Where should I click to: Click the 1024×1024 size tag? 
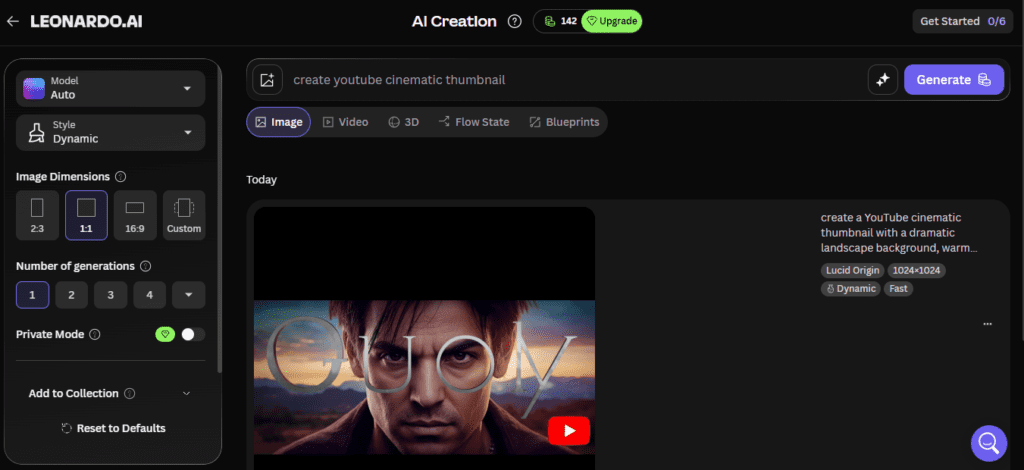click(916, 270)
